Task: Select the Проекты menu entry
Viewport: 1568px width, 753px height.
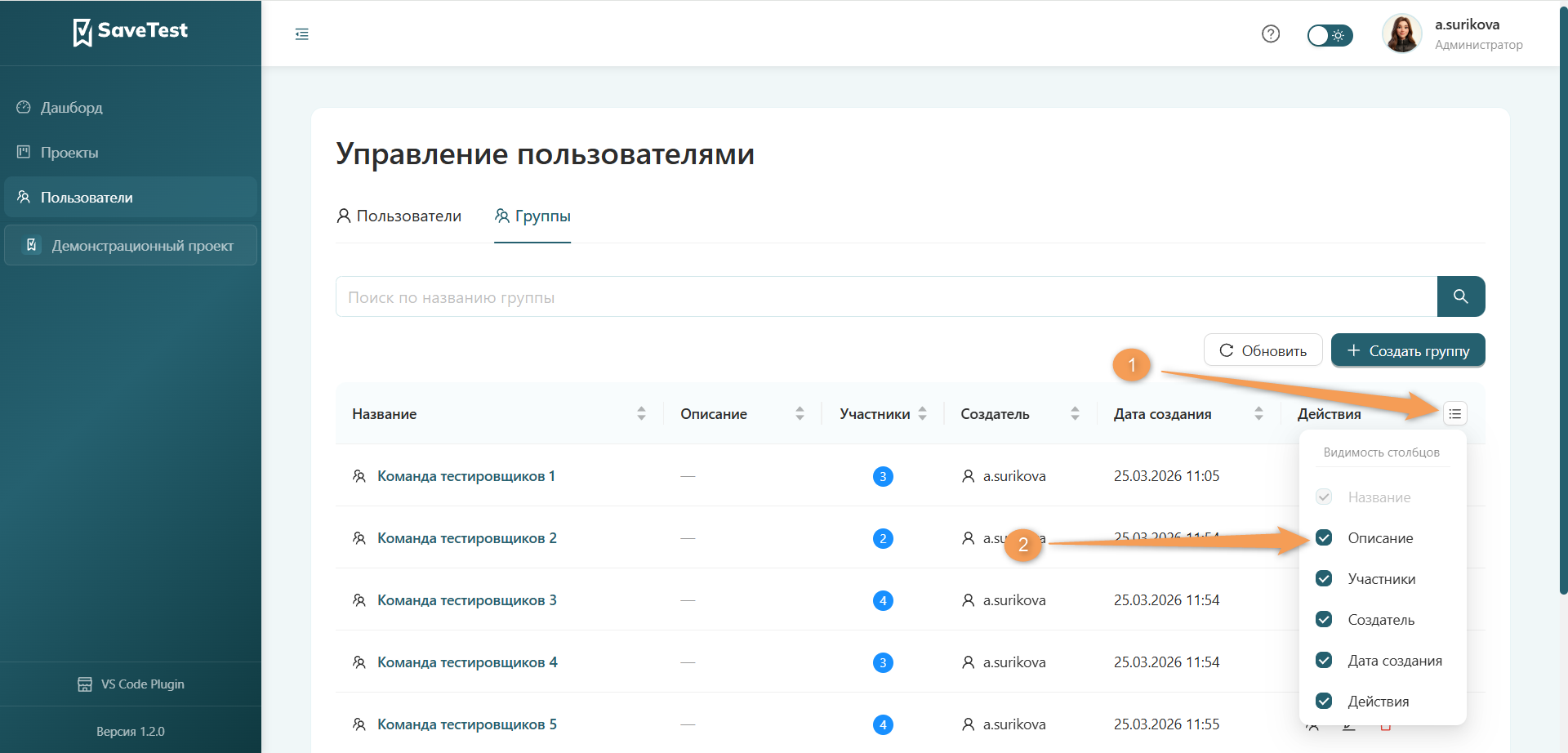Action: (69, 152)
